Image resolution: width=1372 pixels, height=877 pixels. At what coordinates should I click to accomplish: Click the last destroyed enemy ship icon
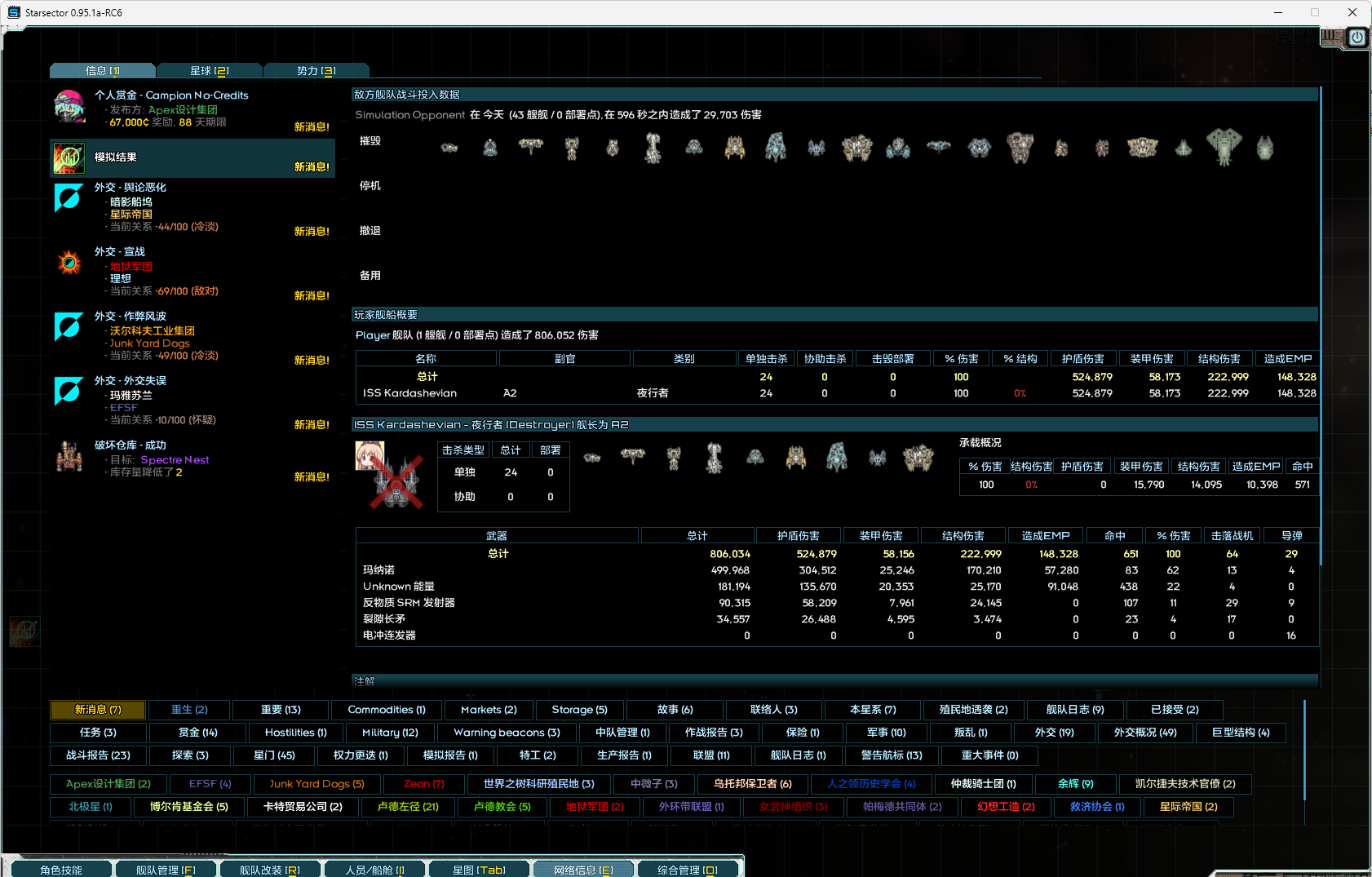click(1264, 148)
